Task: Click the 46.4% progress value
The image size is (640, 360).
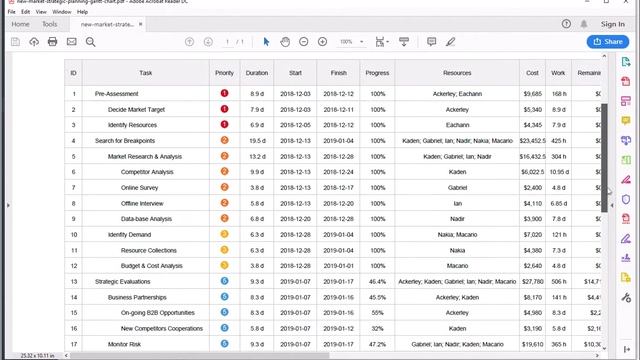Action: (378, 282)
